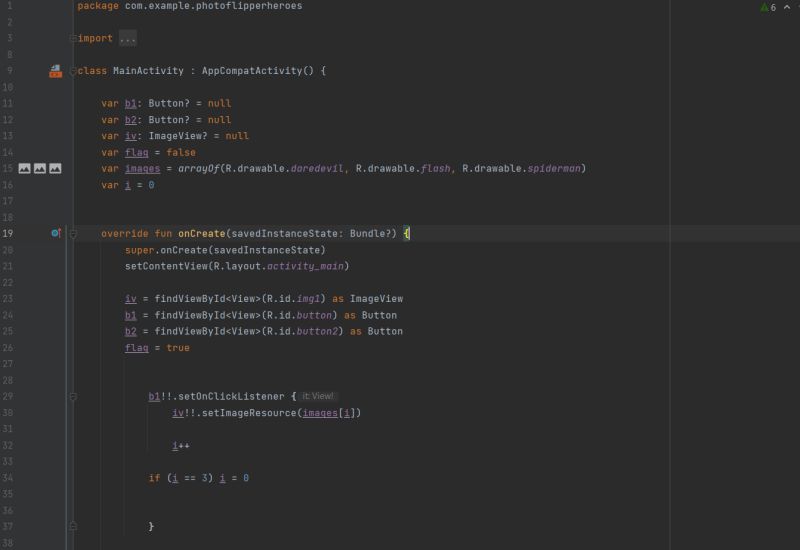This screenshot has width=800, height=550.
Task: Open the warnings indicator showing 6 problems
Action: (768, 7)
